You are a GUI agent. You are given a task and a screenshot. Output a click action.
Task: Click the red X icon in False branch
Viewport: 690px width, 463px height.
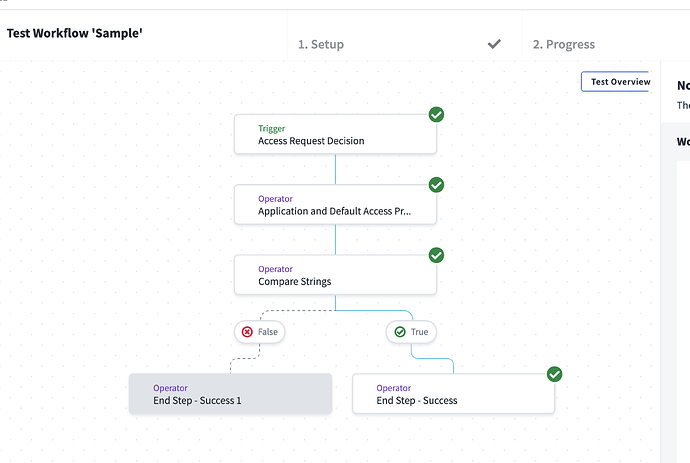pyautogui.click(x=247, y=331)
